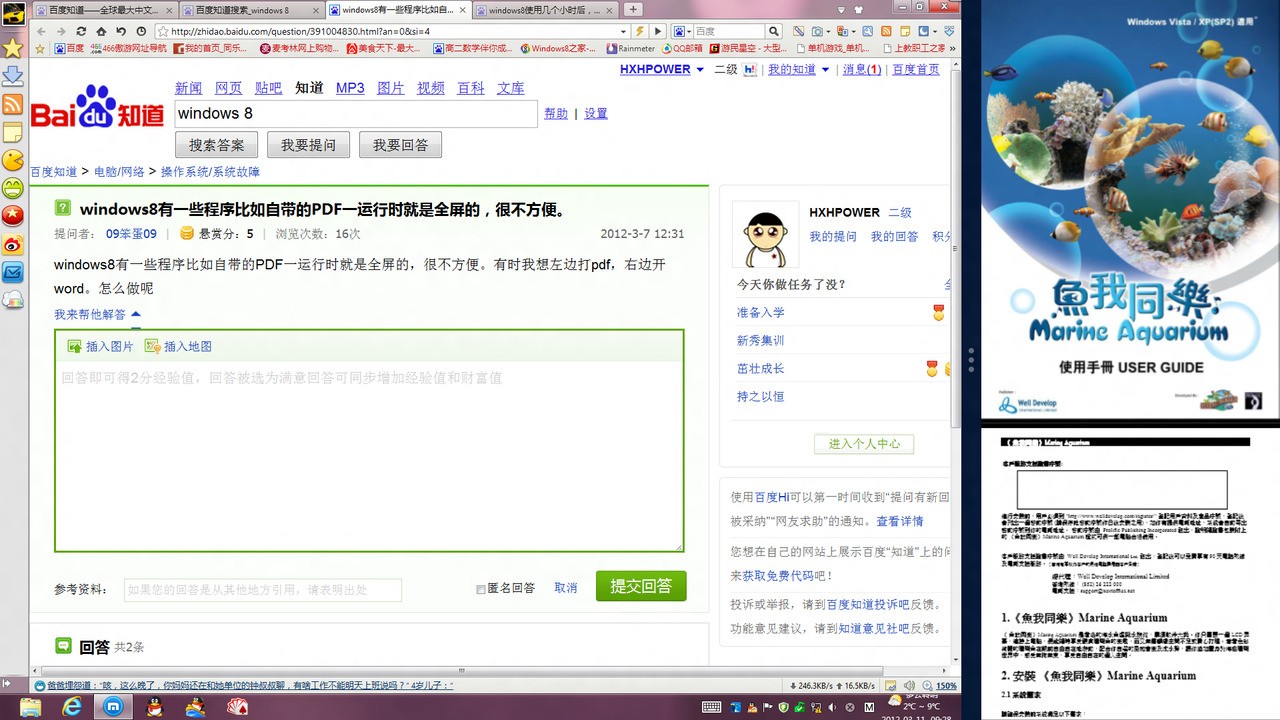Refresh the current page

click(x=81, y=31)
